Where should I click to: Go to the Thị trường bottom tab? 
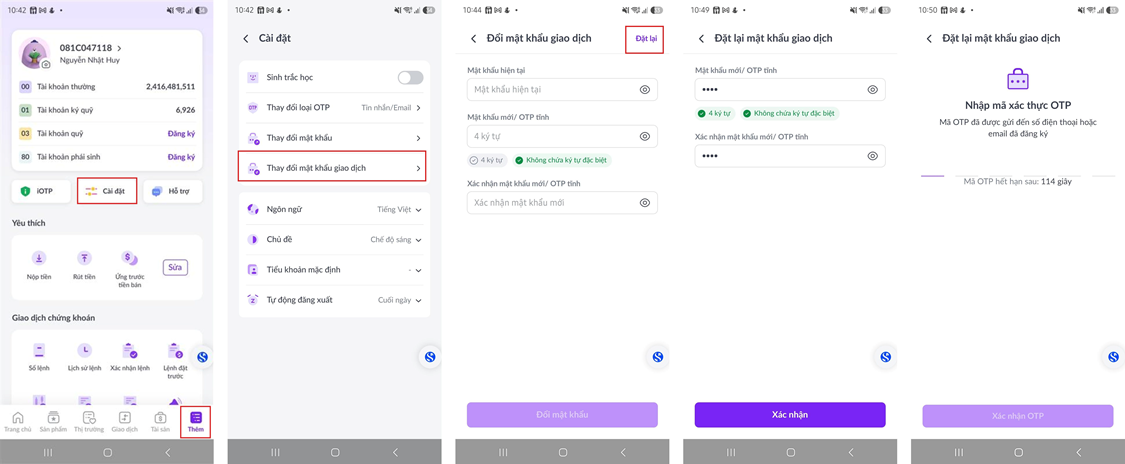point(89,422)
